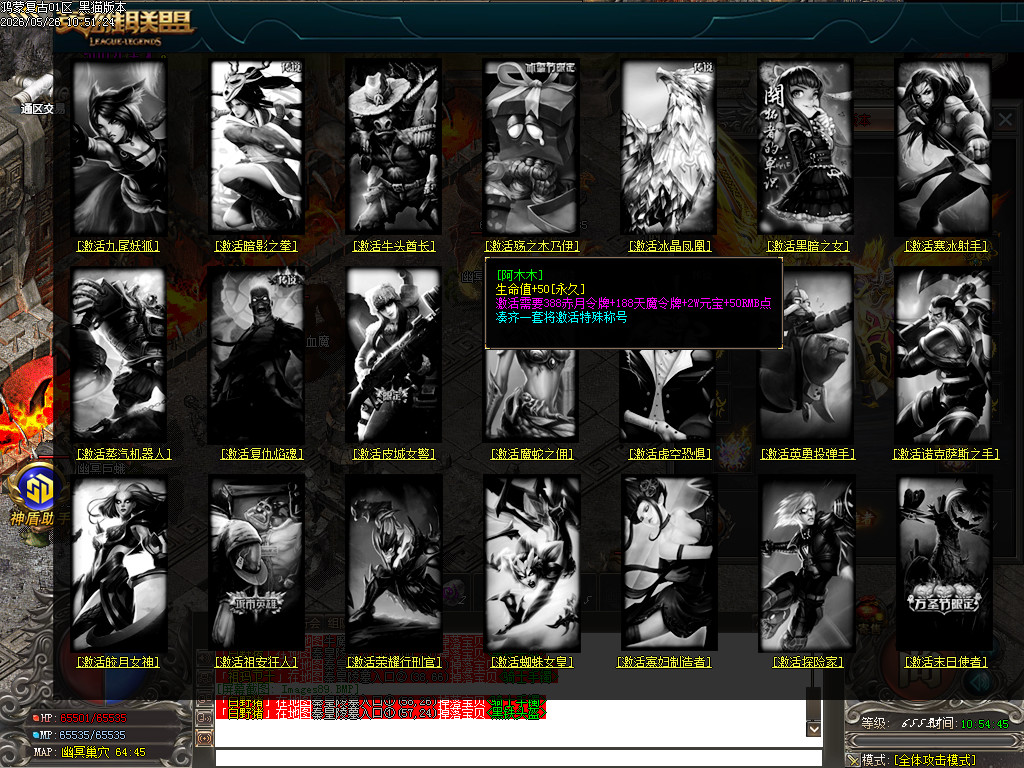
Task: Close the dimmed window with the X button
Action: [x=1005, y=120]
